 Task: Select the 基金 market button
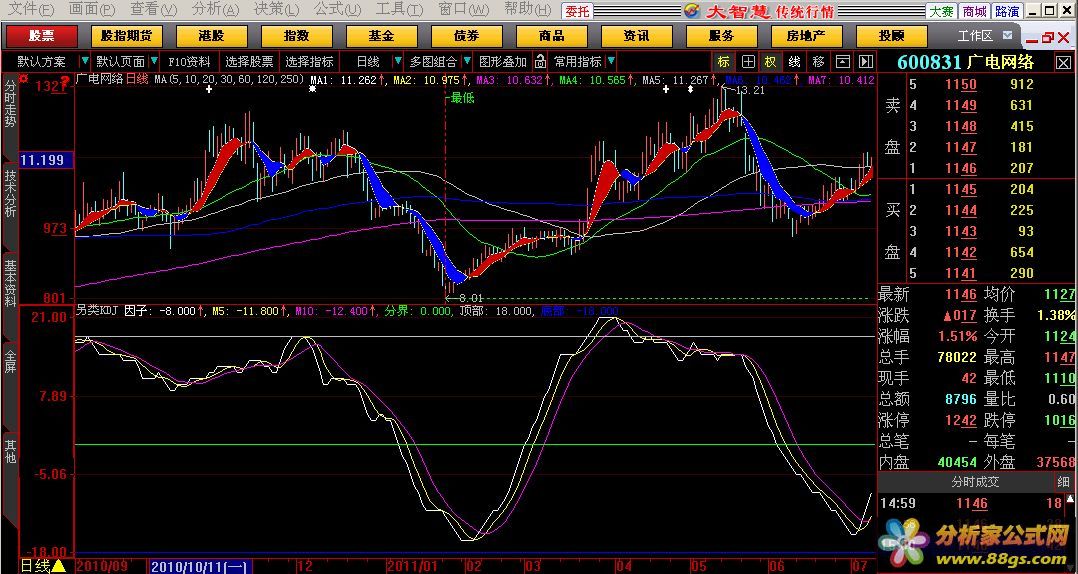[x=382, y=36]
